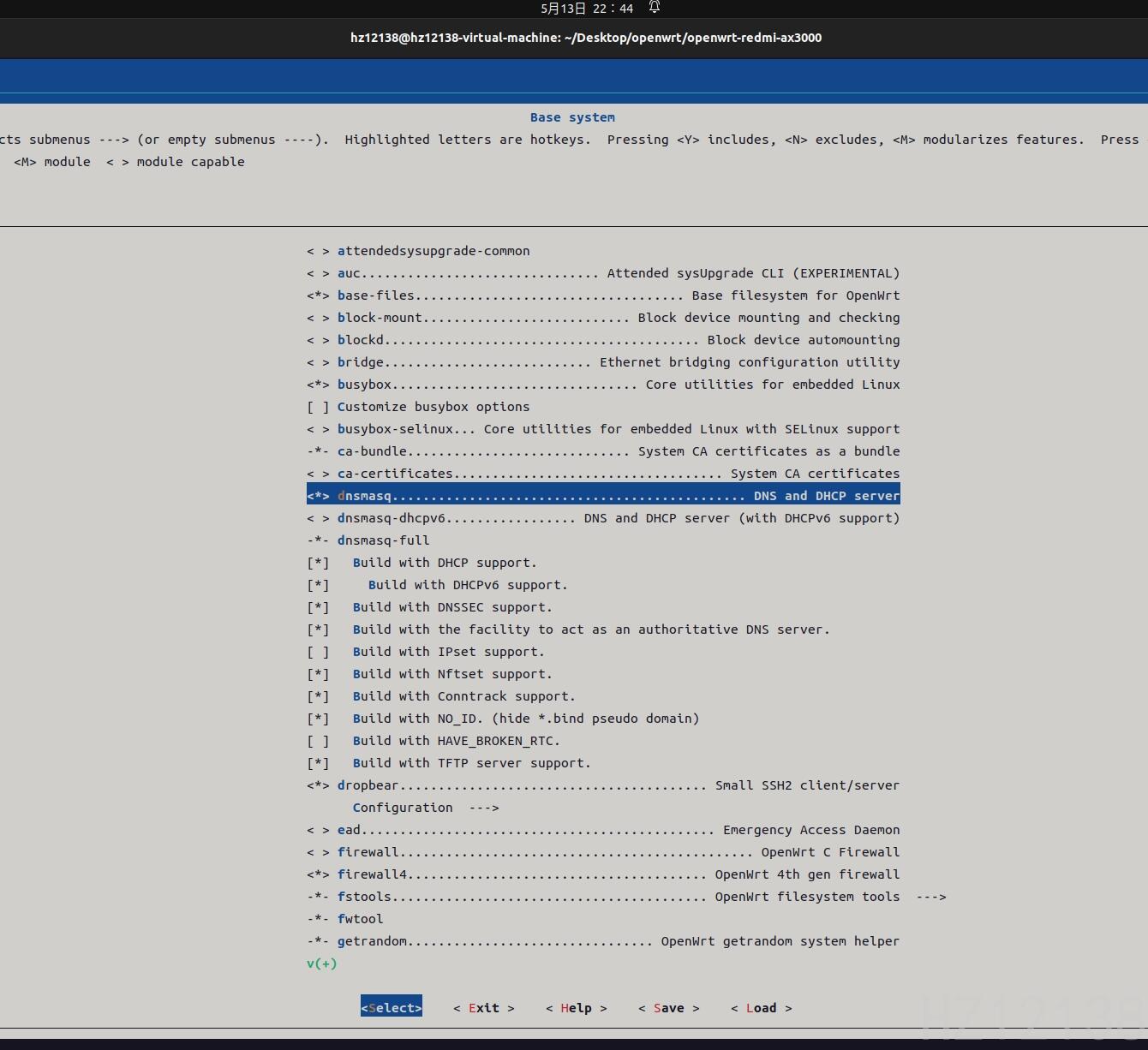
Task: Click the terminal window title text
Action: pos(586,38)
